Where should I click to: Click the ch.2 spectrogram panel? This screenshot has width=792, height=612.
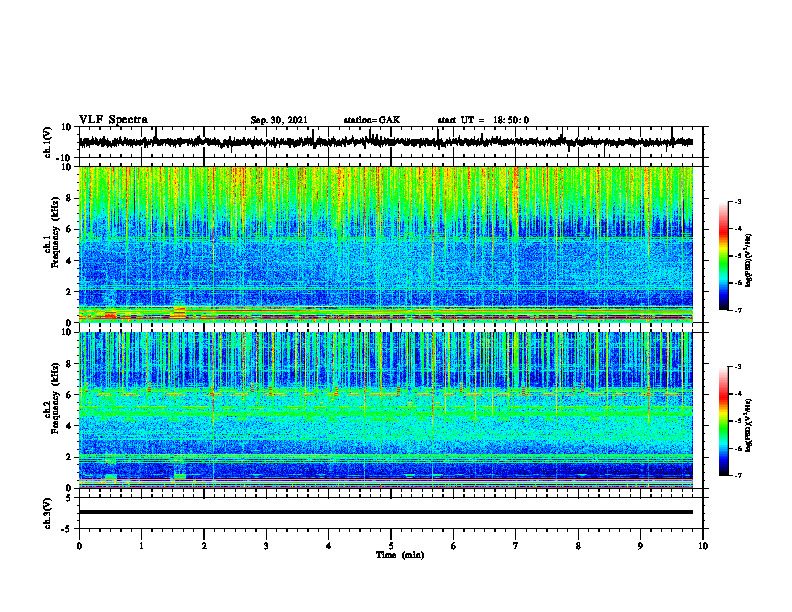pos(385,410)
